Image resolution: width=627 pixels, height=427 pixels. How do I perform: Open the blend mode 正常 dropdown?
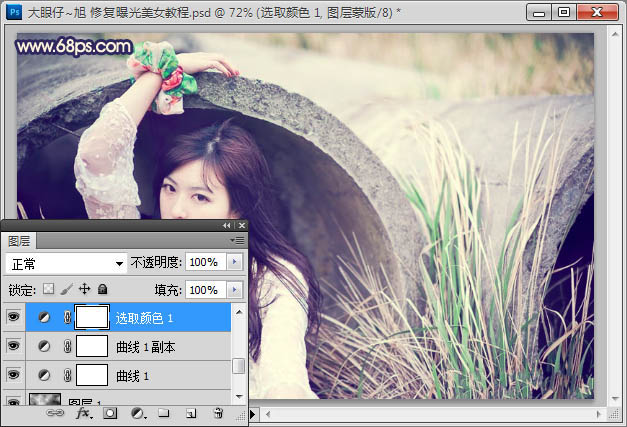point(67,264)
